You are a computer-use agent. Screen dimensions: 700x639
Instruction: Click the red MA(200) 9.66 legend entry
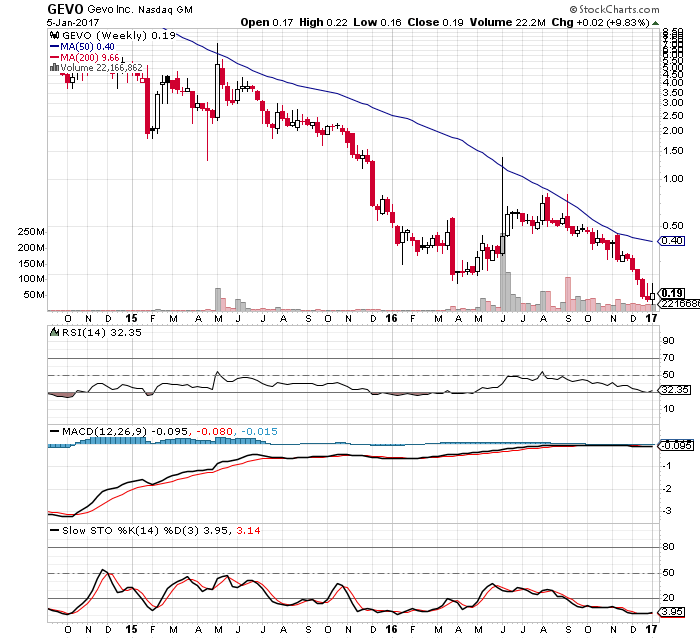[84, 57]
